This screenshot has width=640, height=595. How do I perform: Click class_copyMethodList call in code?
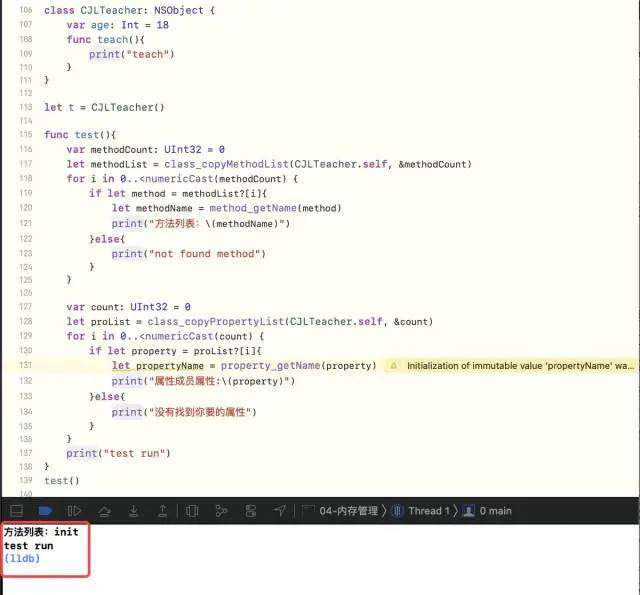click(227, 164)
